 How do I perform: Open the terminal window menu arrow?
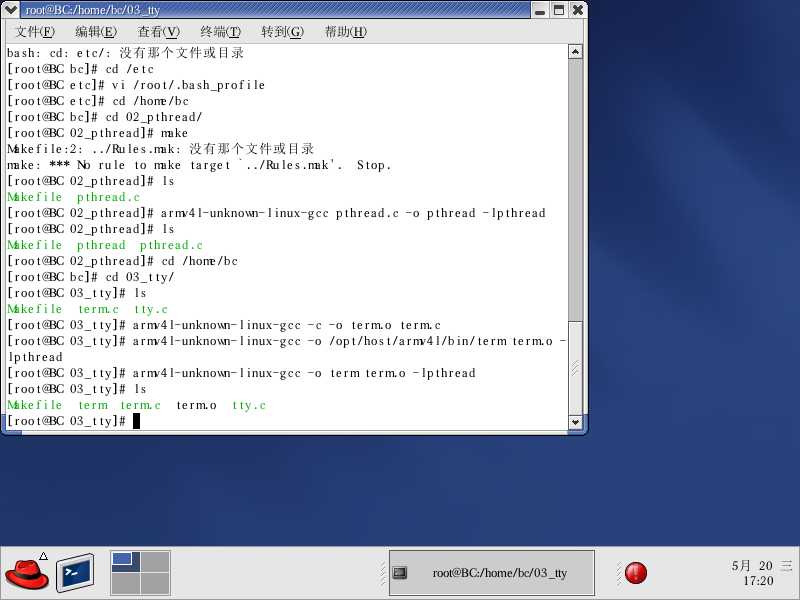(10, 9)
